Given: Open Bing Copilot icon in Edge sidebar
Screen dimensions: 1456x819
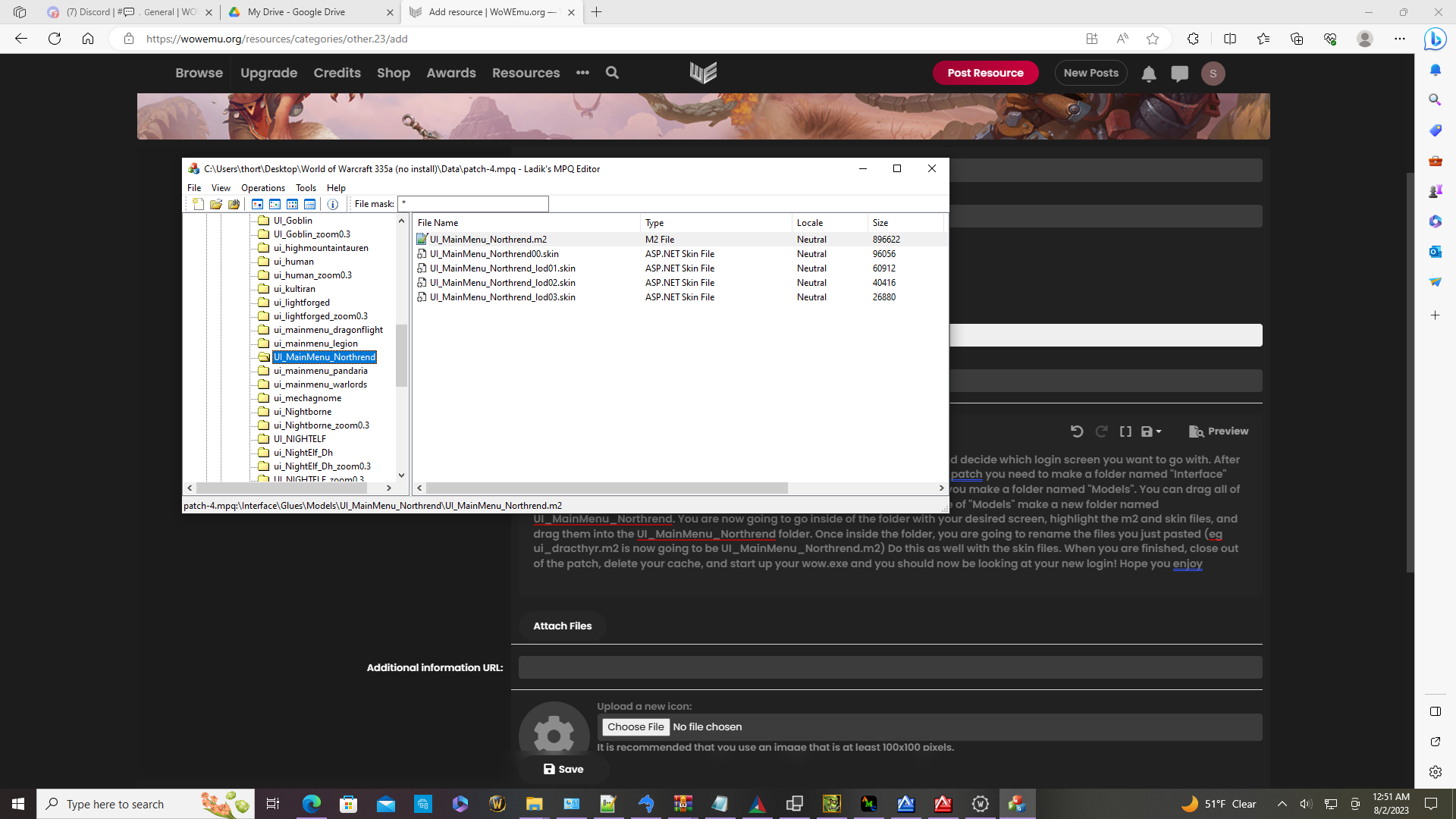Looking at the screenshot, I should point(1435,39).
